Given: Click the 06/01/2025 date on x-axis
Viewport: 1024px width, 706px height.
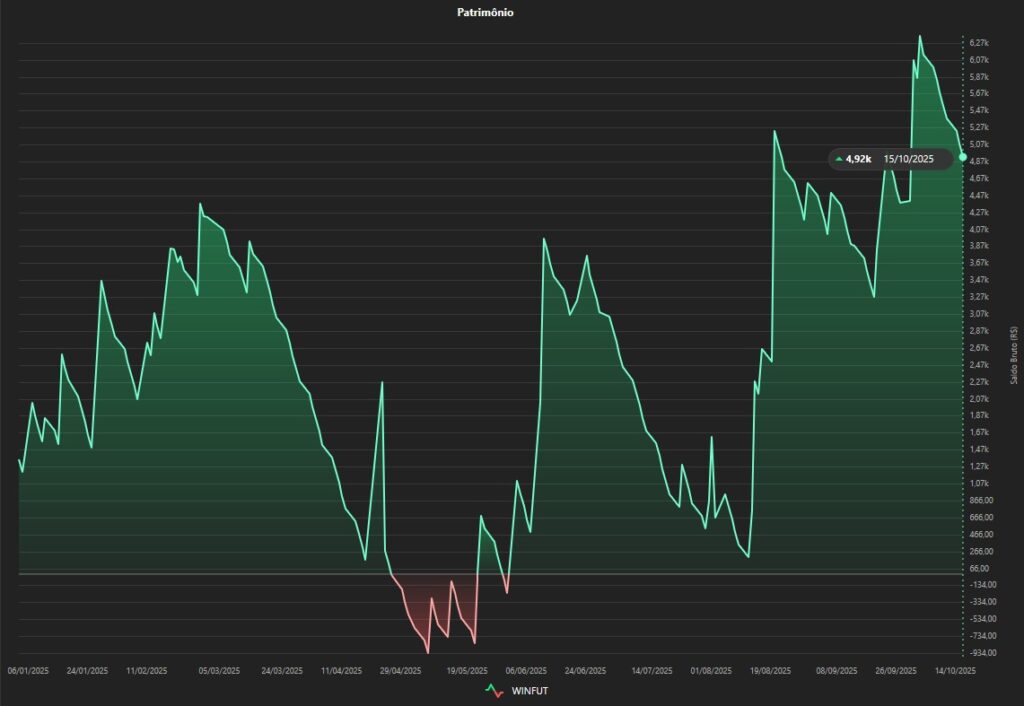Looking at the screenshot, I should [28, 672].
